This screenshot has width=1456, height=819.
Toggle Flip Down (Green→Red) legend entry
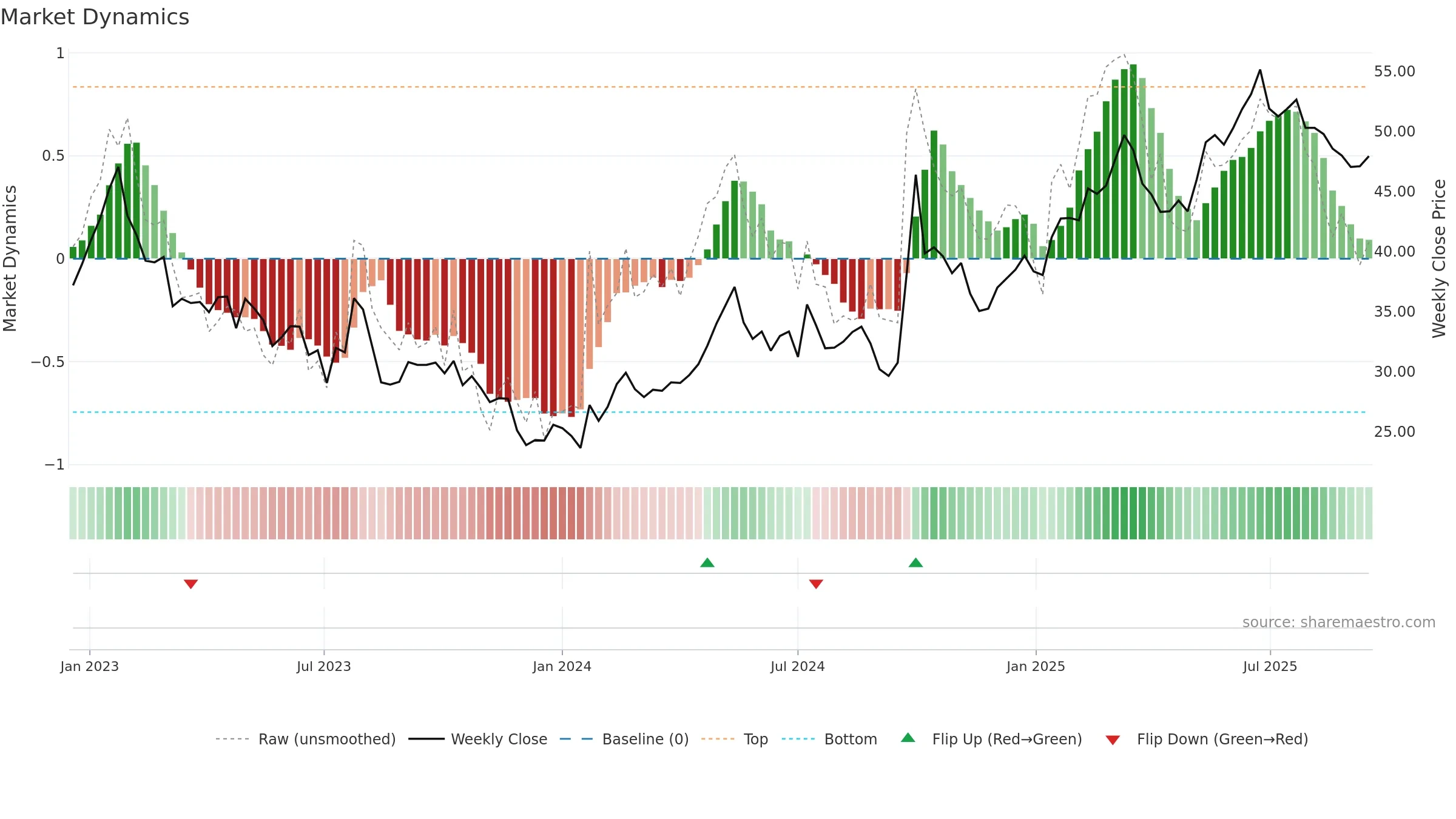(1207, 739)
